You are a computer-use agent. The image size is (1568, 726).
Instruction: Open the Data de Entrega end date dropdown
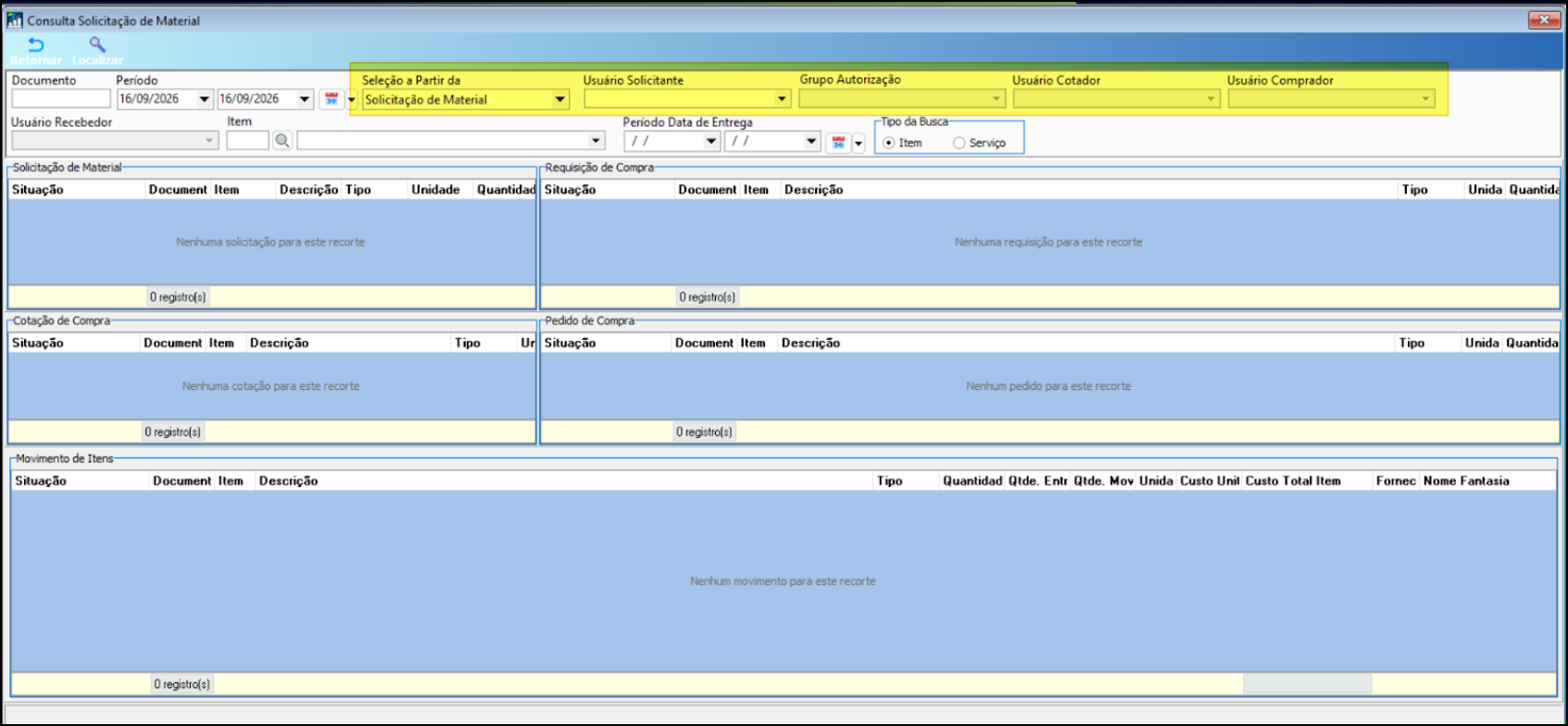click(811, 142)
